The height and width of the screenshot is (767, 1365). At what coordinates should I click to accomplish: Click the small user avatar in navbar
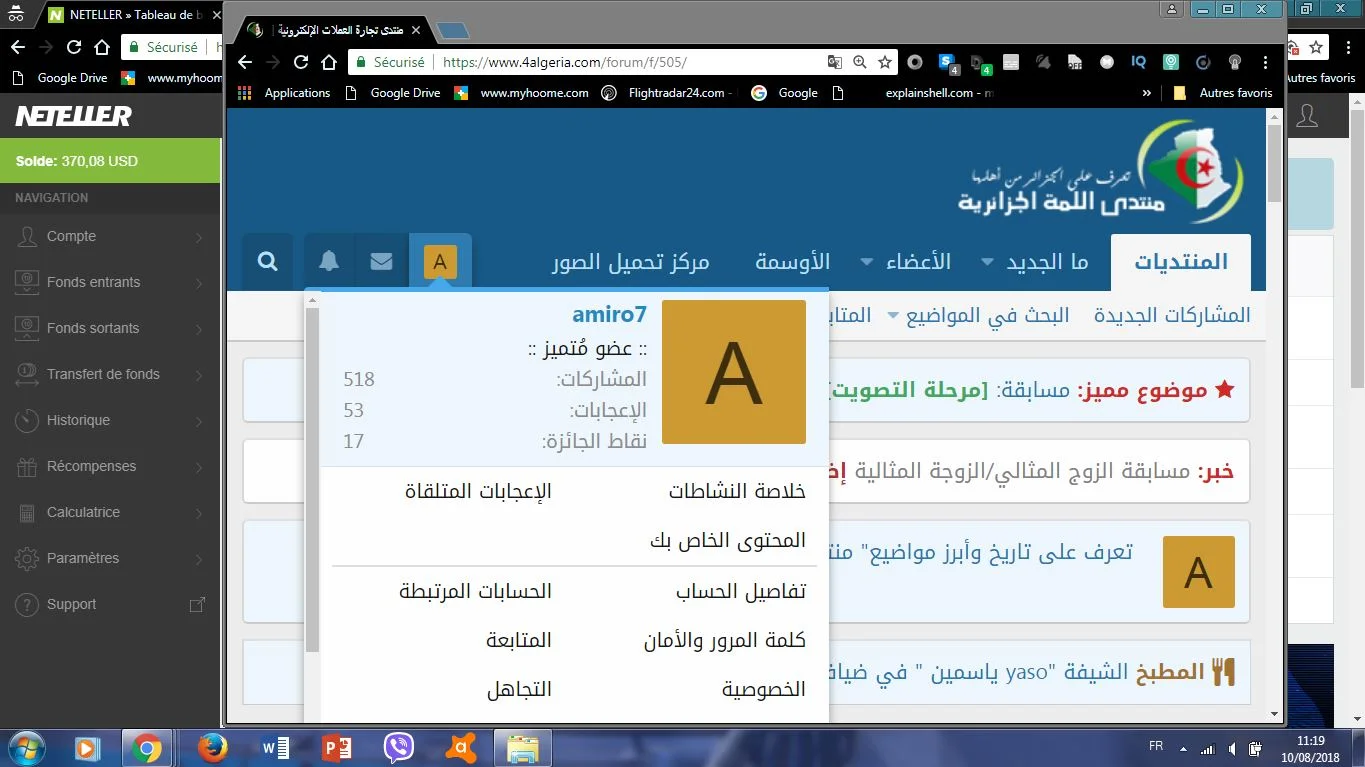440,262
